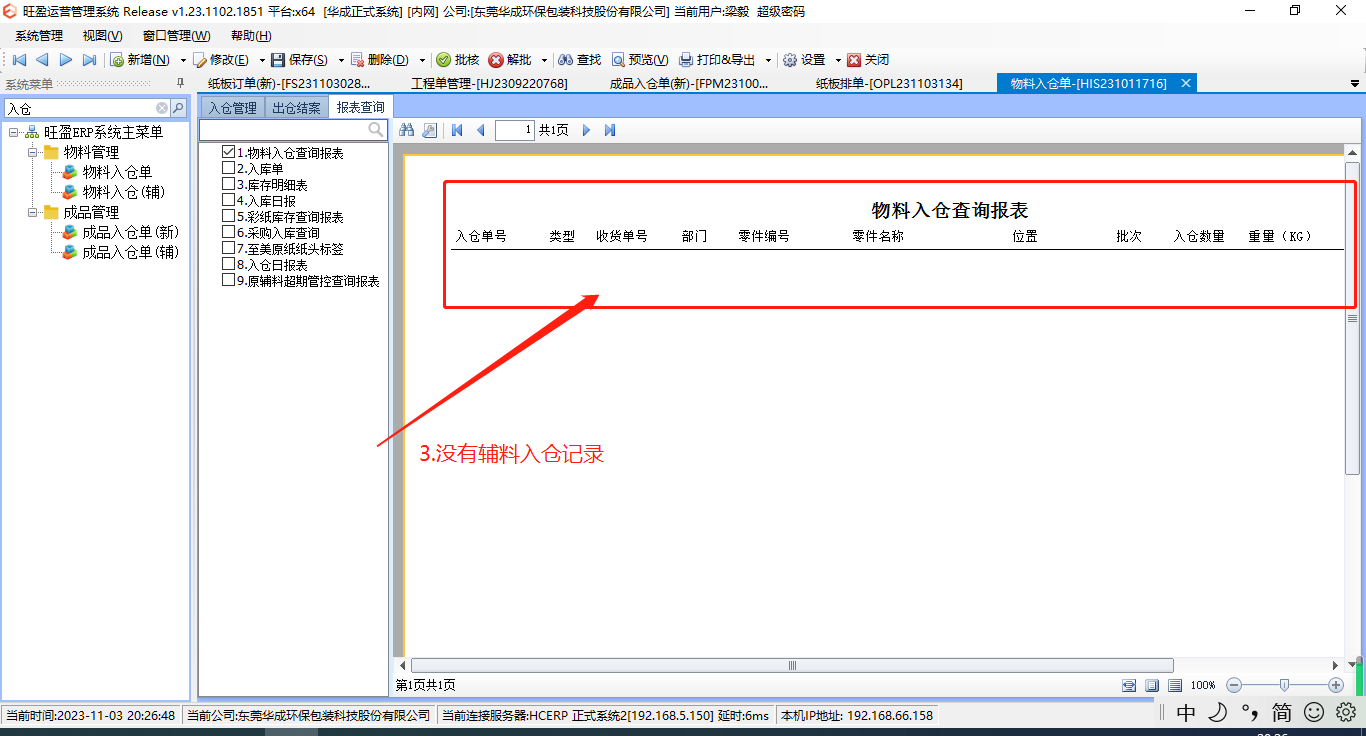Check the 5.彩纸库存查询报表 checkbox
This screenshot has width=1366, height=736.
(x=228, y=217)
